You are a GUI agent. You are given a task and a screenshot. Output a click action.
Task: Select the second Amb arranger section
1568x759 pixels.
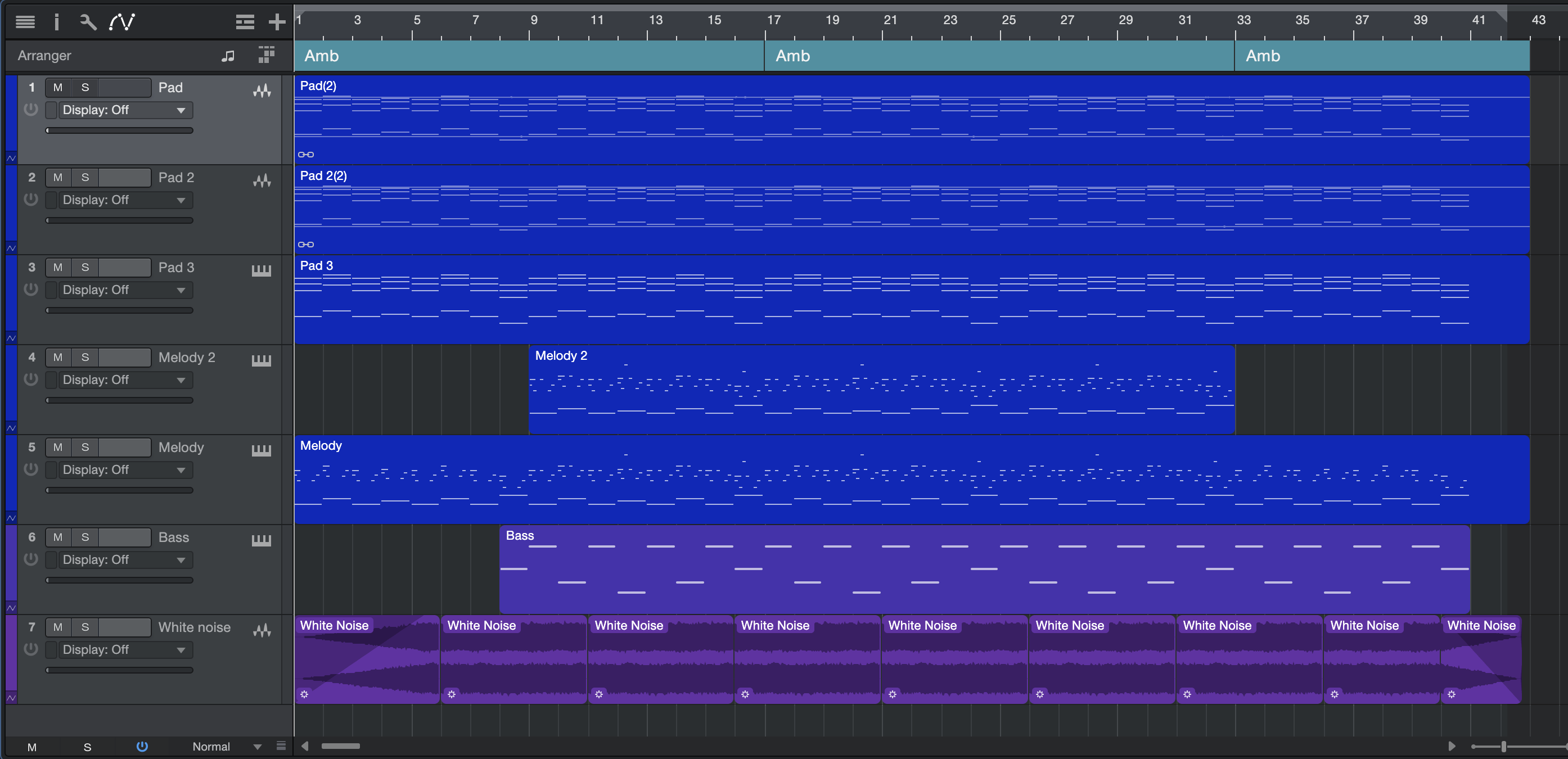tap(998, 56)
